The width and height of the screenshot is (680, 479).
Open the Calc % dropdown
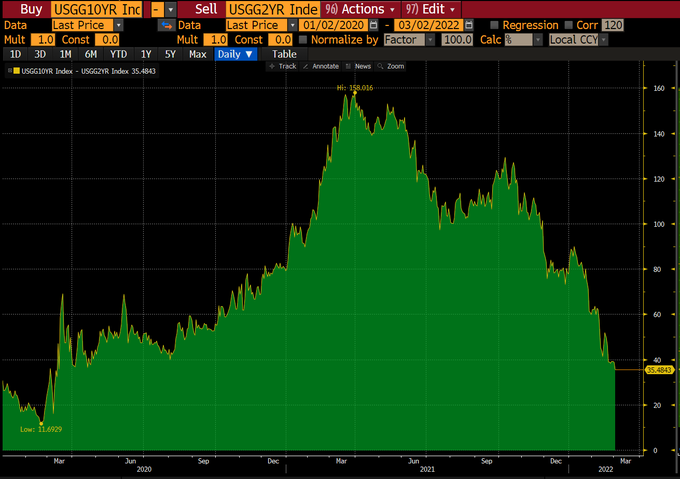[x=538, y=40]
